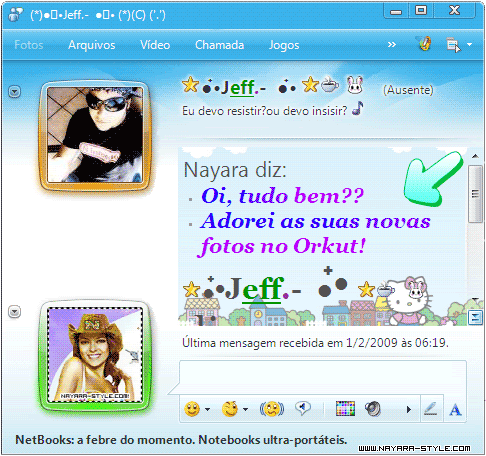Image resolution: width=486 pixels, height=456 pixels.
Task: Click the color scheme paintbrush icon
Action: tap(424, 44)
